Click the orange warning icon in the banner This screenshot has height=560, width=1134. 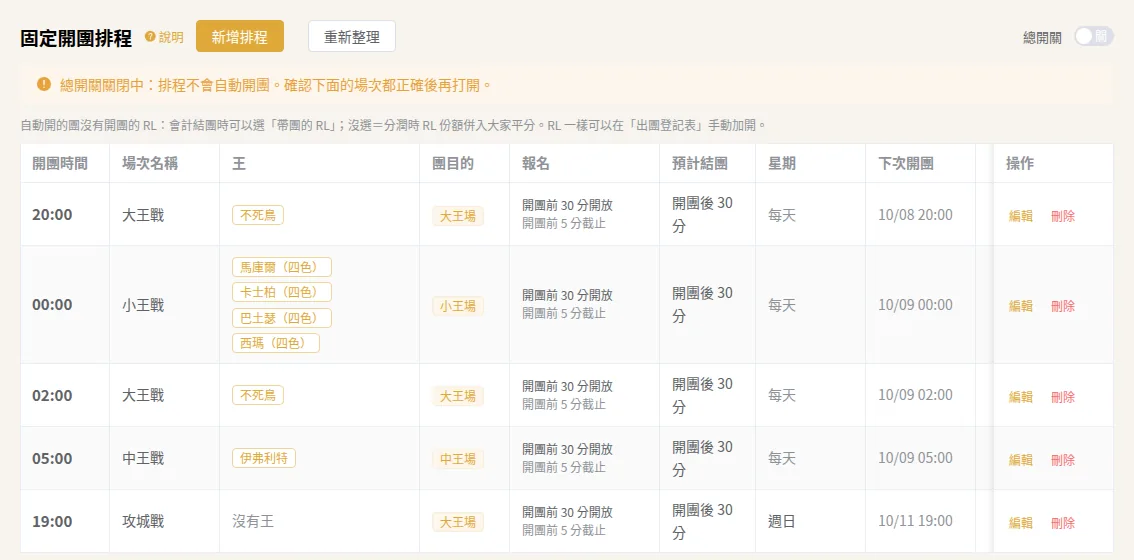click(x=44, y=85)
